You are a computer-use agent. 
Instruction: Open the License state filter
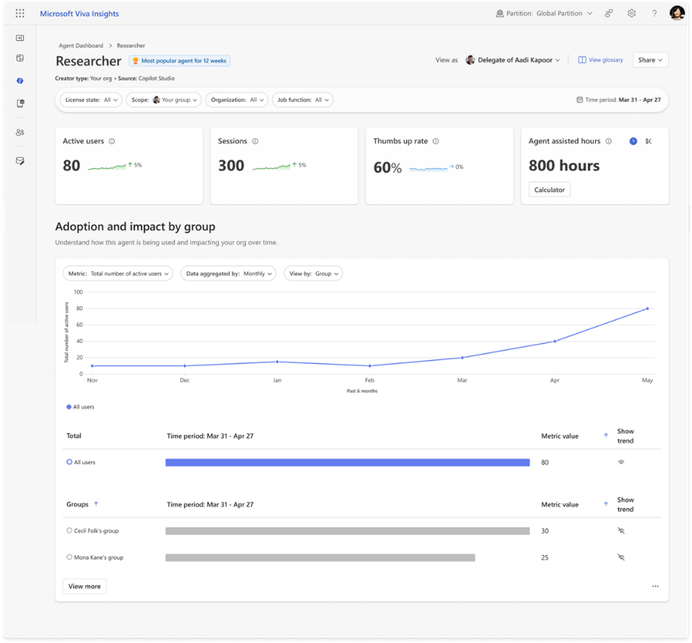tap(91, 100)
